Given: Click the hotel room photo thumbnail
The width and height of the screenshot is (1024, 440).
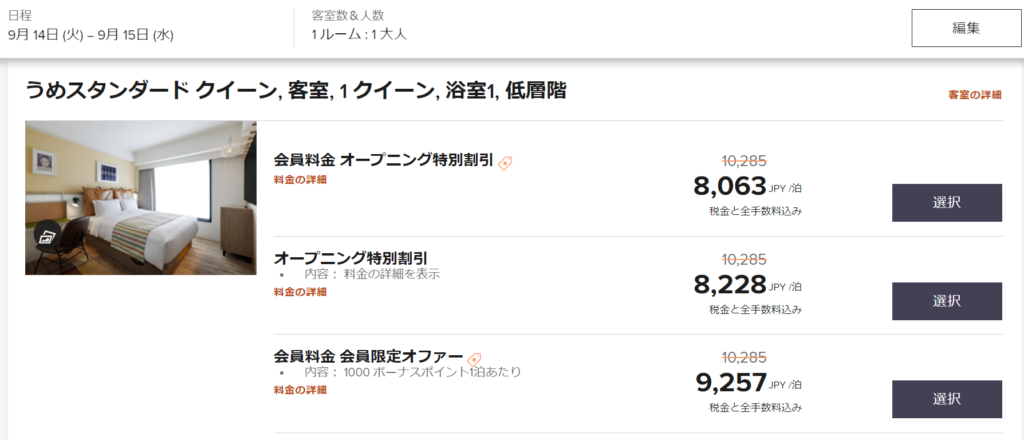Looking at the screenshot, I should tap(141, 197).
